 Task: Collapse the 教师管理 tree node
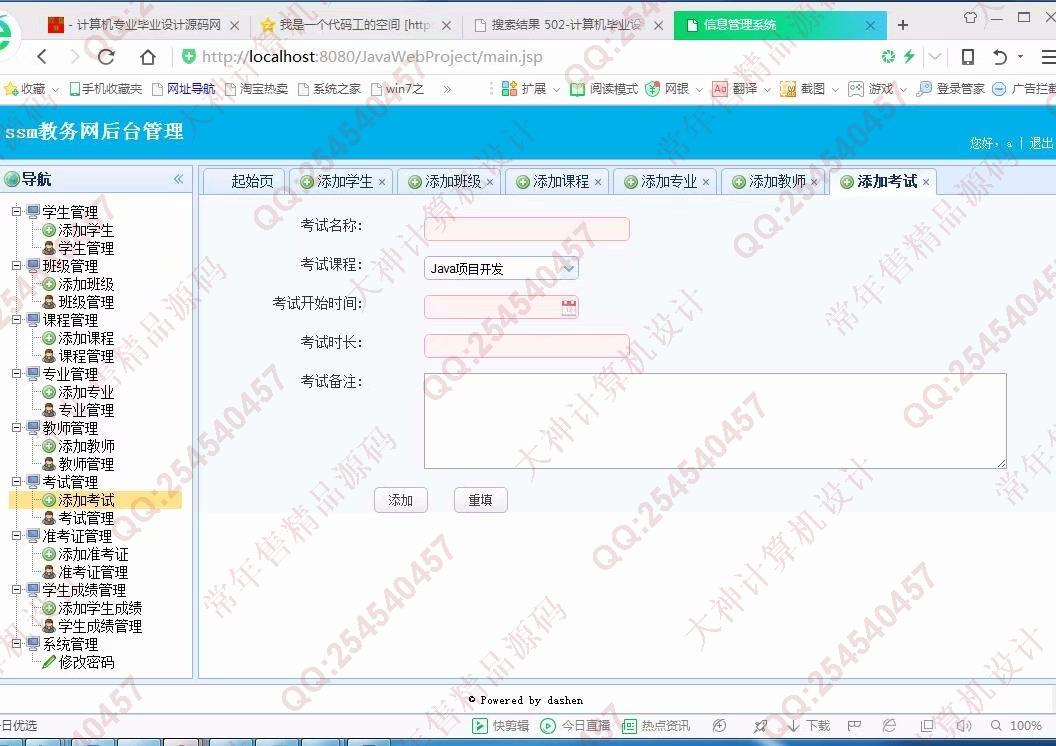click(x=16, y=428)
